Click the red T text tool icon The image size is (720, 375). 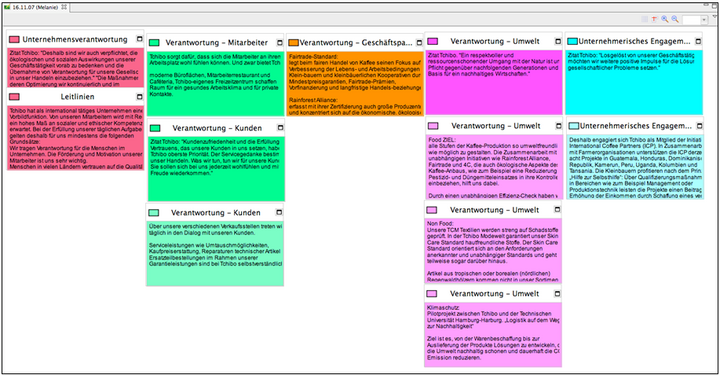654,19
